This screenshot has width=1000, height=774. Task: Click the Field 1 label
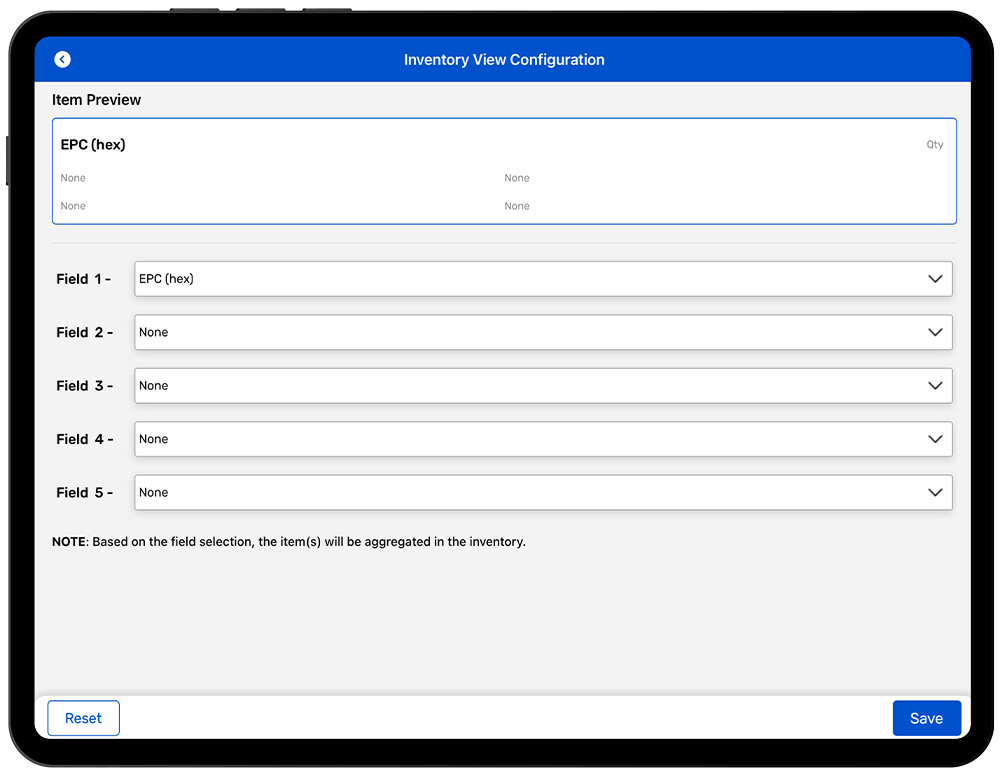point(83,279)
